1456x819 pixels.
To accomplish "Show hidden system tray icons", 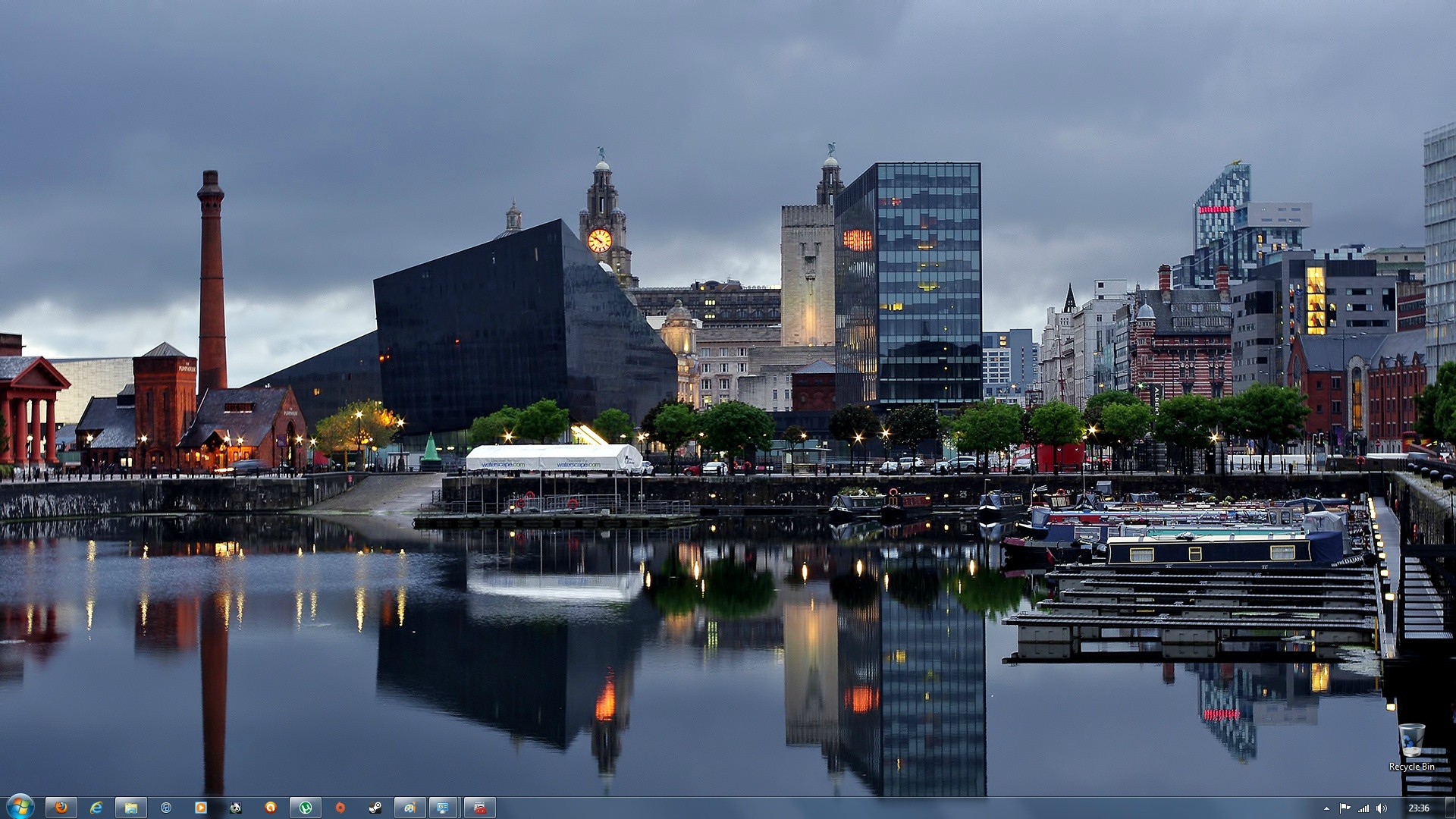I will click(1326, 808).
